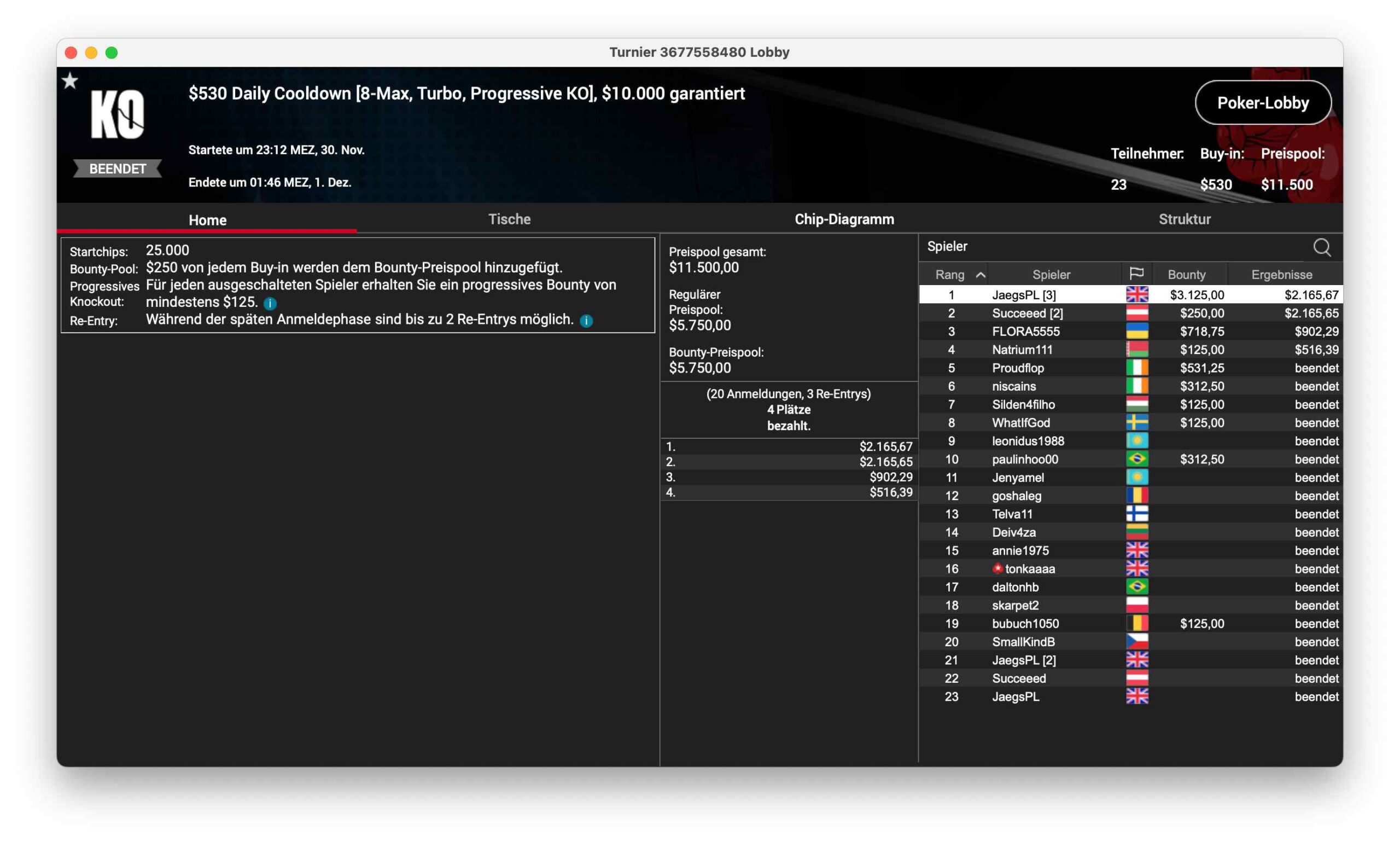Click the player search magnifier icon
This screenshot has width=1400, height=842.
(x=1321, y=247)
